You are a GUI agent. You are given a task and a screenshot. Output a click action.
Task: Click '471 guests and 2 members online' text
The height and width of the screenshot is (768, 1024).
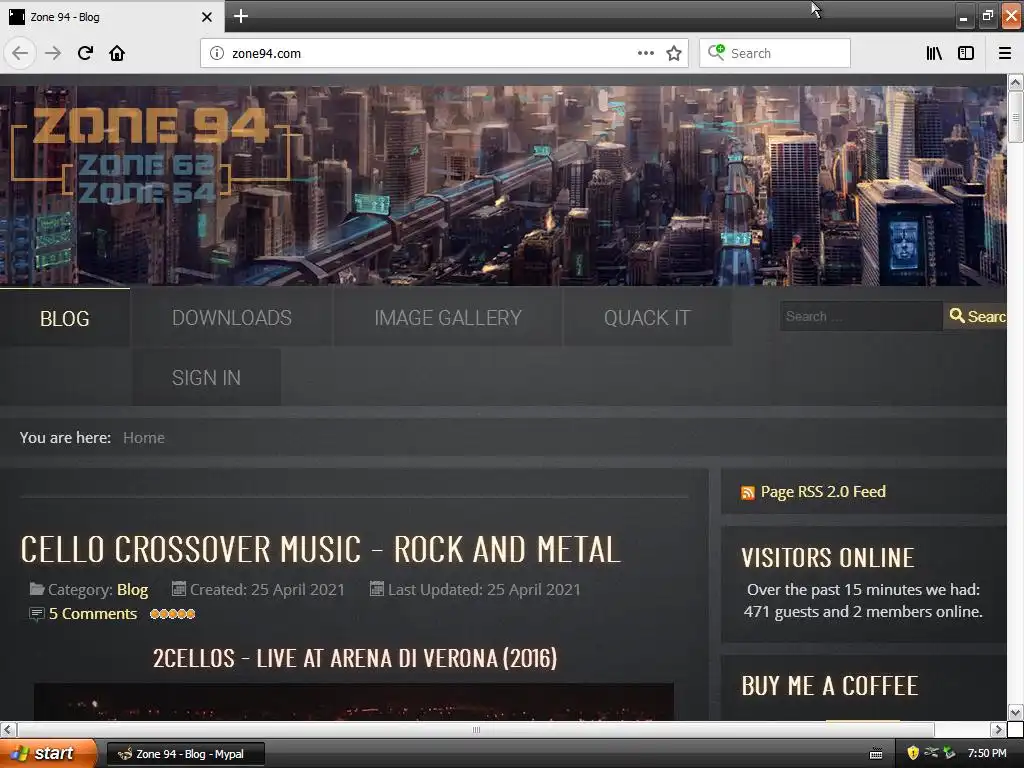tap(863, 612)
